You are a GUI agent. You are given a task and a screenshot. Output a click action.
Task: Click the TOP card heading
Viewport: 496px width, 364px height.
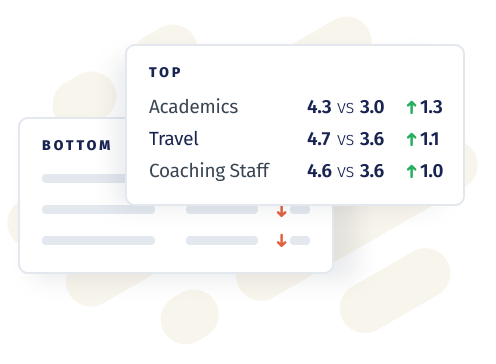(x=165, y=72)
